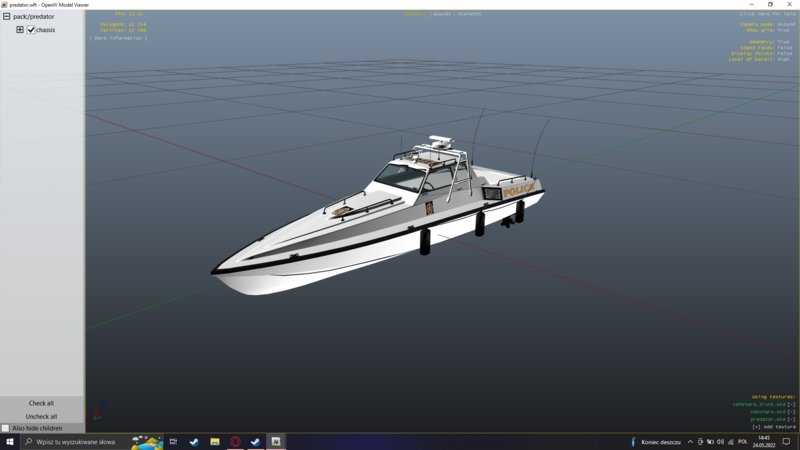Click the taskbar search field
The height and width of the screenshot is (450, 800).
(x=76, y=442)
